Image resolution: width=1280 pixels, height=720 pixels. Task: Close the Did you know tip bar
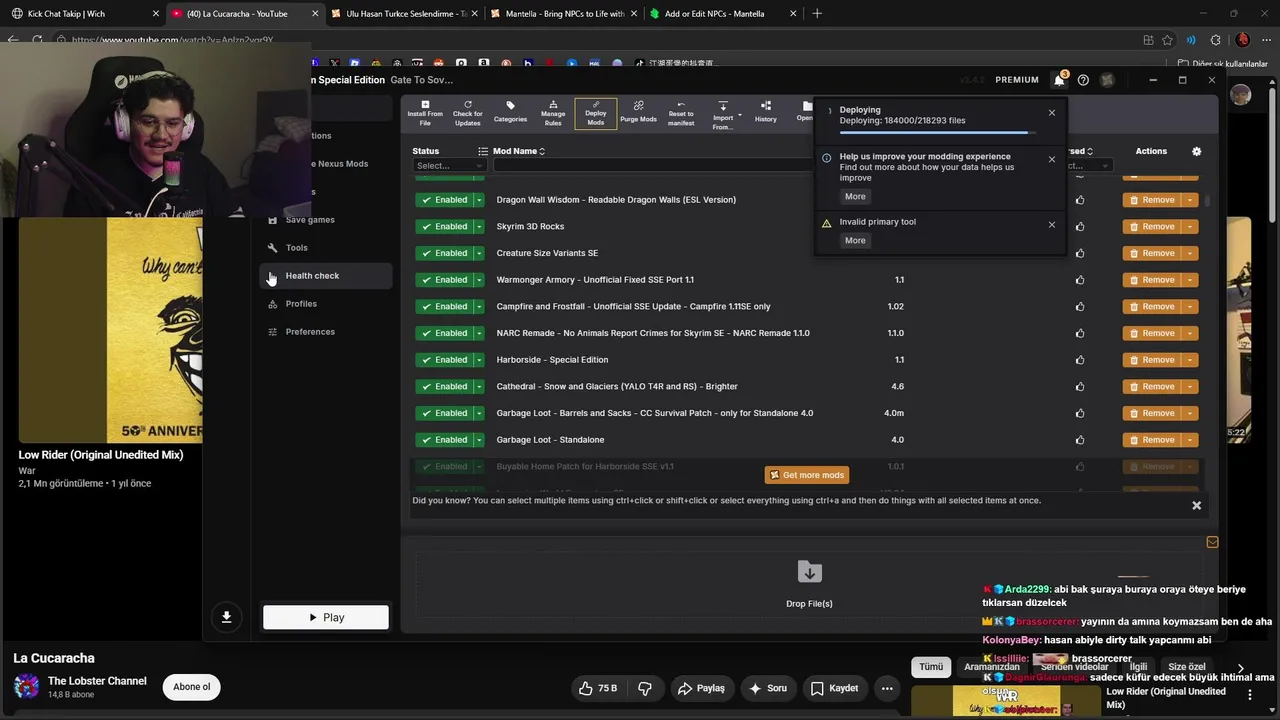click(x=1196, y=506)
